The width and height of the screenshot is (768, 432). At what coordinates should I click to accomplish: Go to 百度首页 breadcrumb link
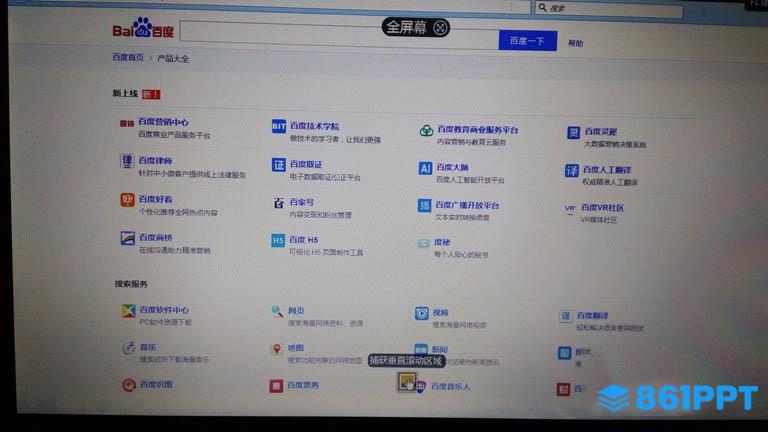coord(128,57)
